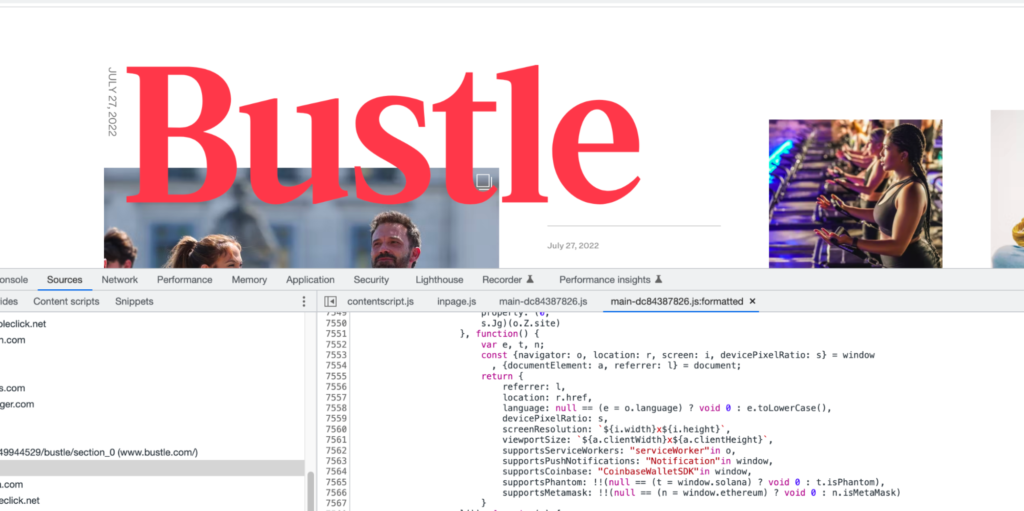This screenshot has width=1024, height=511.
Task: Click 'referrer: l,' line in code
Action: coord(534,386)
